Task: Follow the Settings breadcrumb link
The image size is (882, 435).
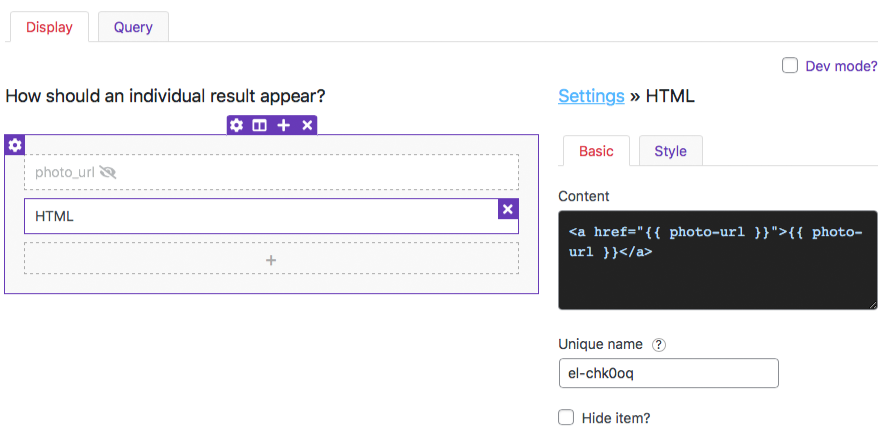Action: pos(591,96)
